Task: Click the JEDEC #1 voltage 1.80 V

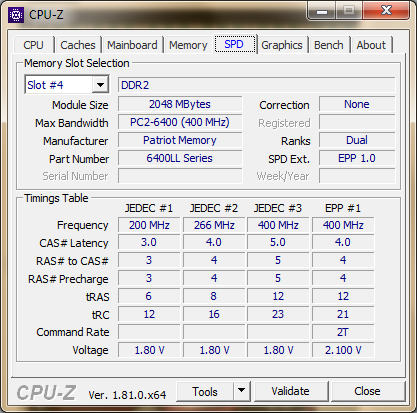Action: [x=149, y=350]
